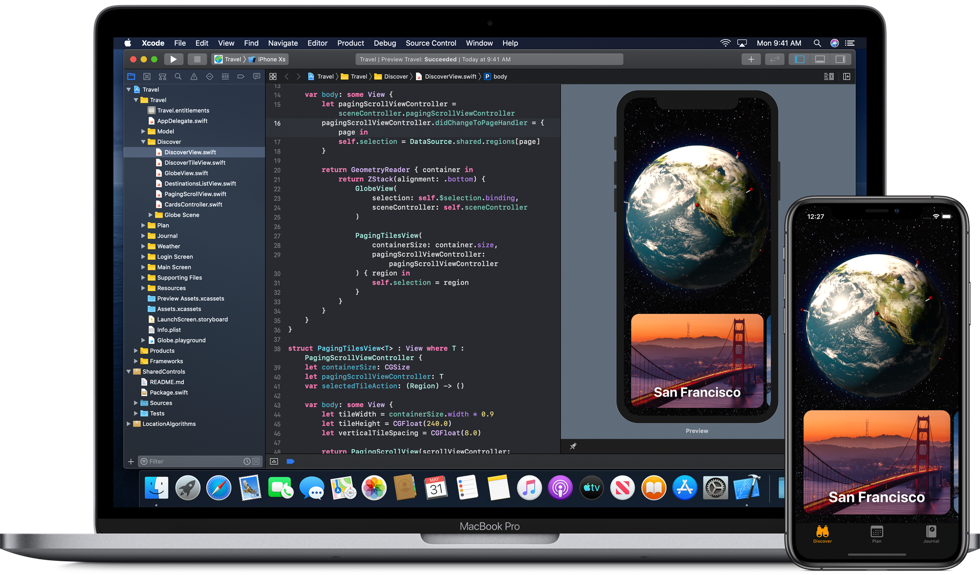This screenshot has width=980, height=575.
Task: Open the Symbol navigator icon
Action: 162,76
